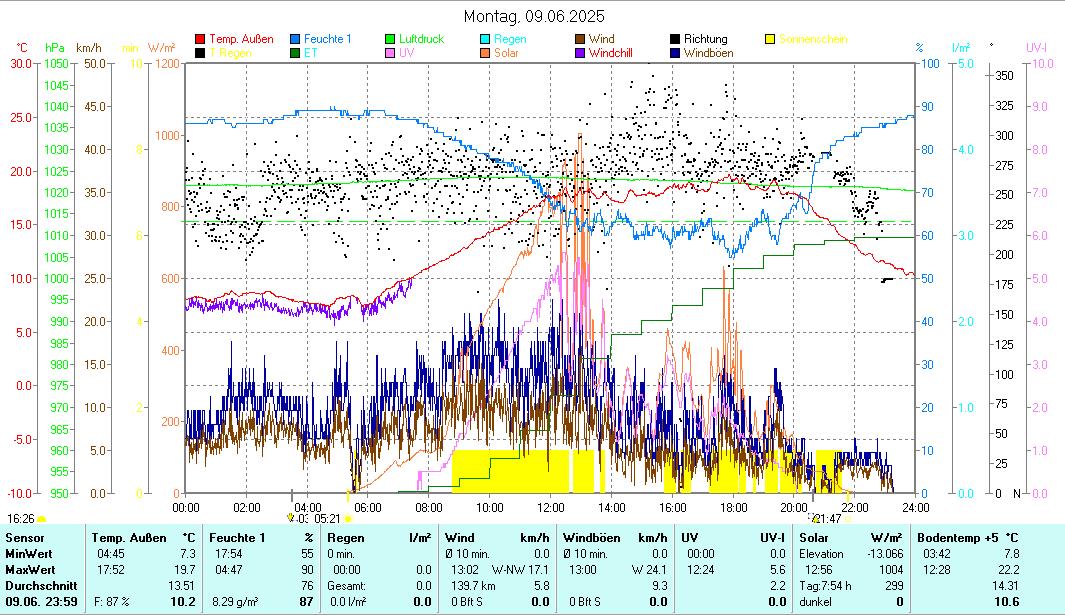Screen dimensions: 1065x615
Task: Click the chart title Montag, 09.06.2025
Action: pyautogui.click(x=534, y=17)
